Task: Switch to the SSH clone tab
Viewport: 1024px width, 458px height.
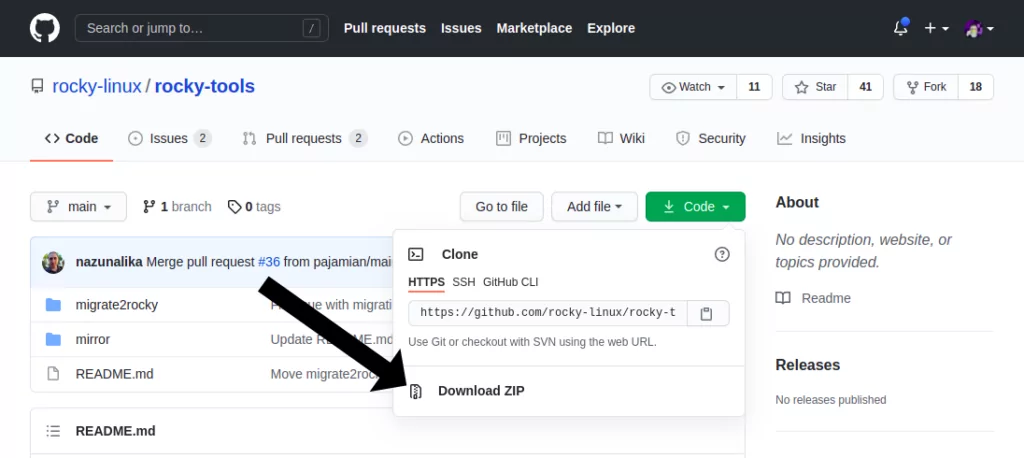Action: pos(464,282)
